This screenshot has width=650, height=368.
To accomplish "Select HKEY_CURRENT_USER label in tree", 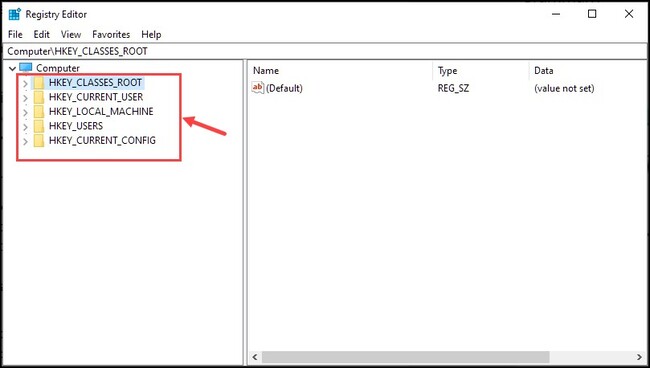I will tap(96, 97).
